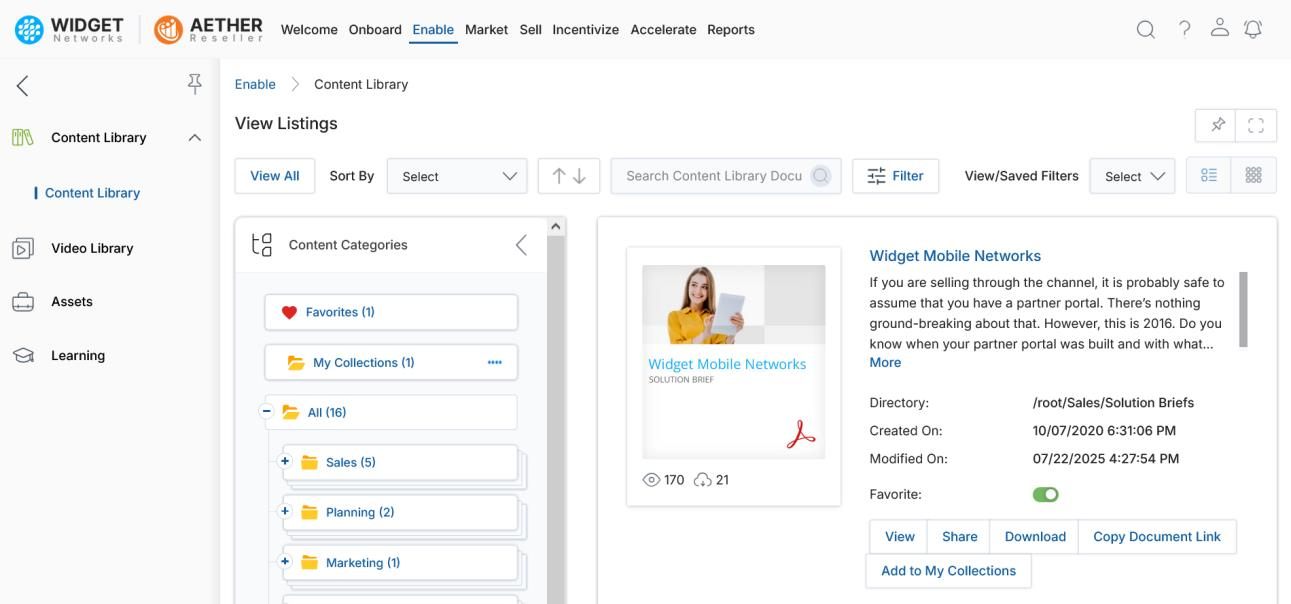Open the View/Saved Filters Select dropdown
The image size is (1291, 604).
click(x=1133, y=176)
